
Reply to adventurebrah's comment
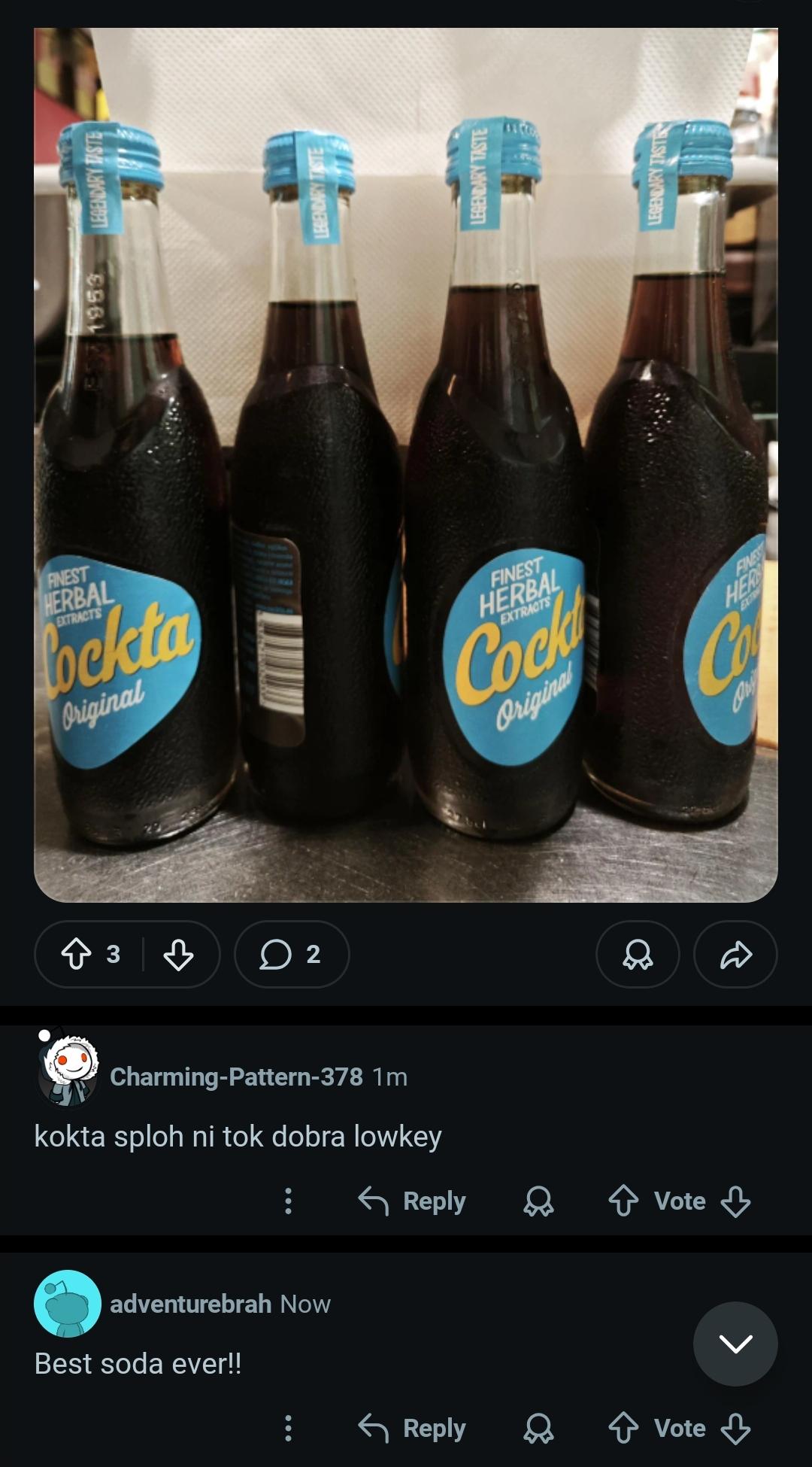[x=412, y=1429]
